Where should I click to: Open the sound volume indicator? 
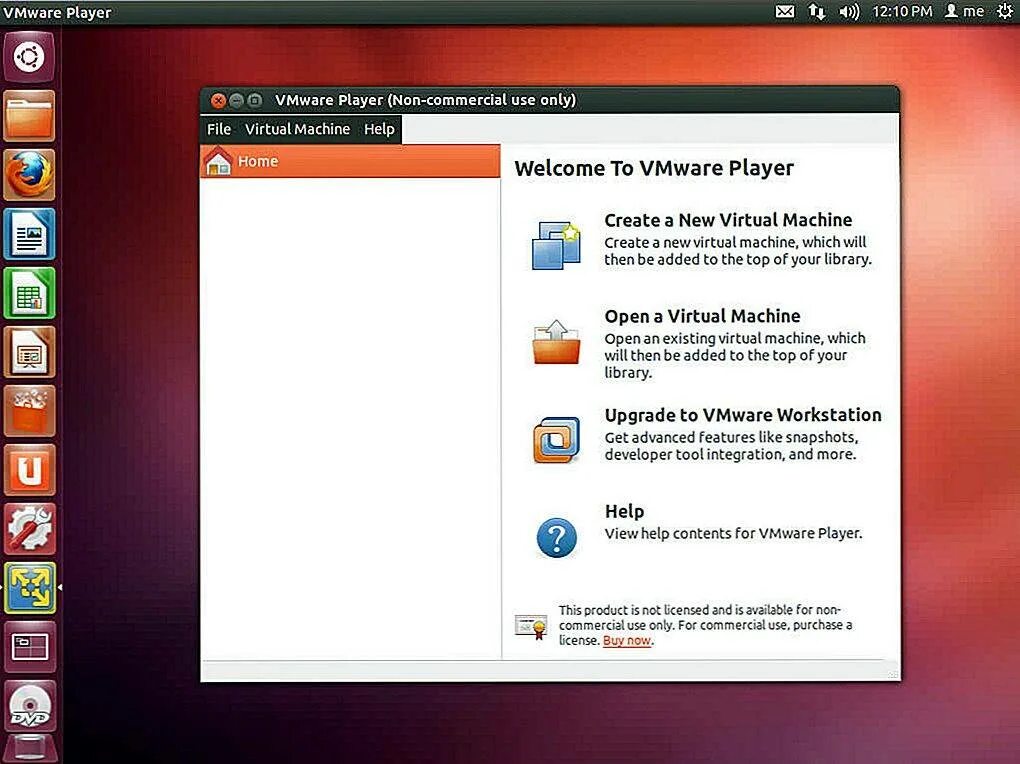point(849,12)
